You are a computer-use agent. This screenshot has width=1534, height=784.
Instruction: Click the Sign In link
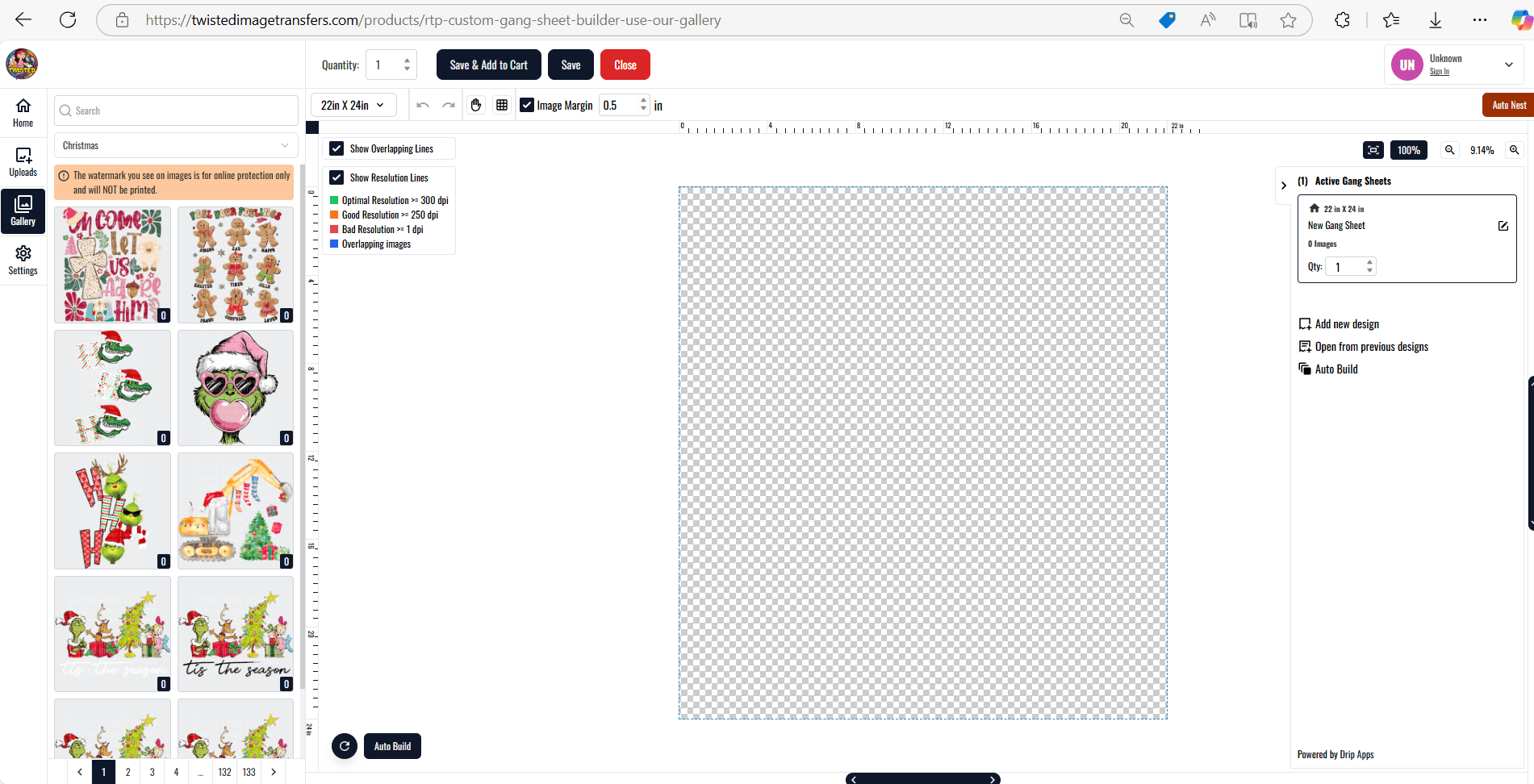1440,71
